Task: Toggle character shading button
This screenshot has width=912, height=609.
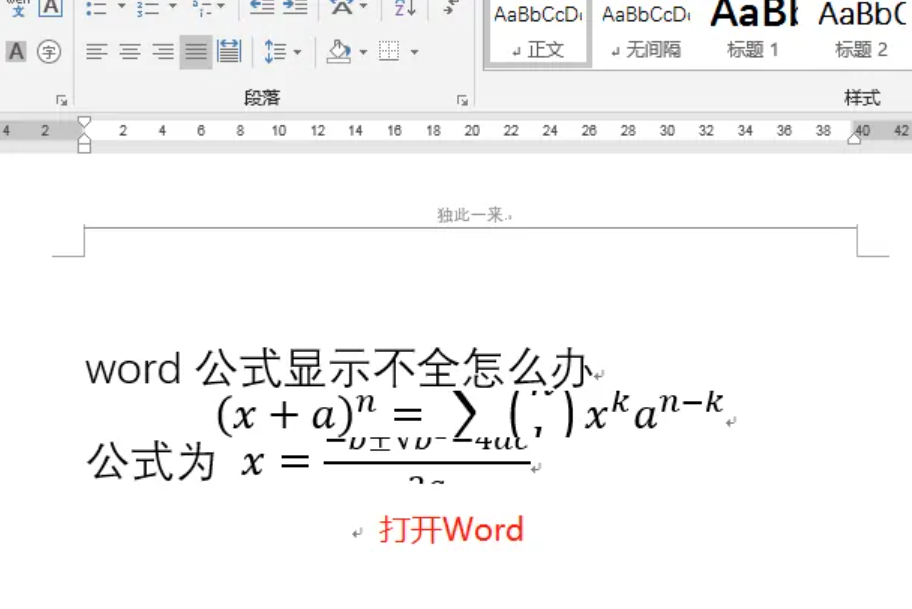Action: click(16, 52)
